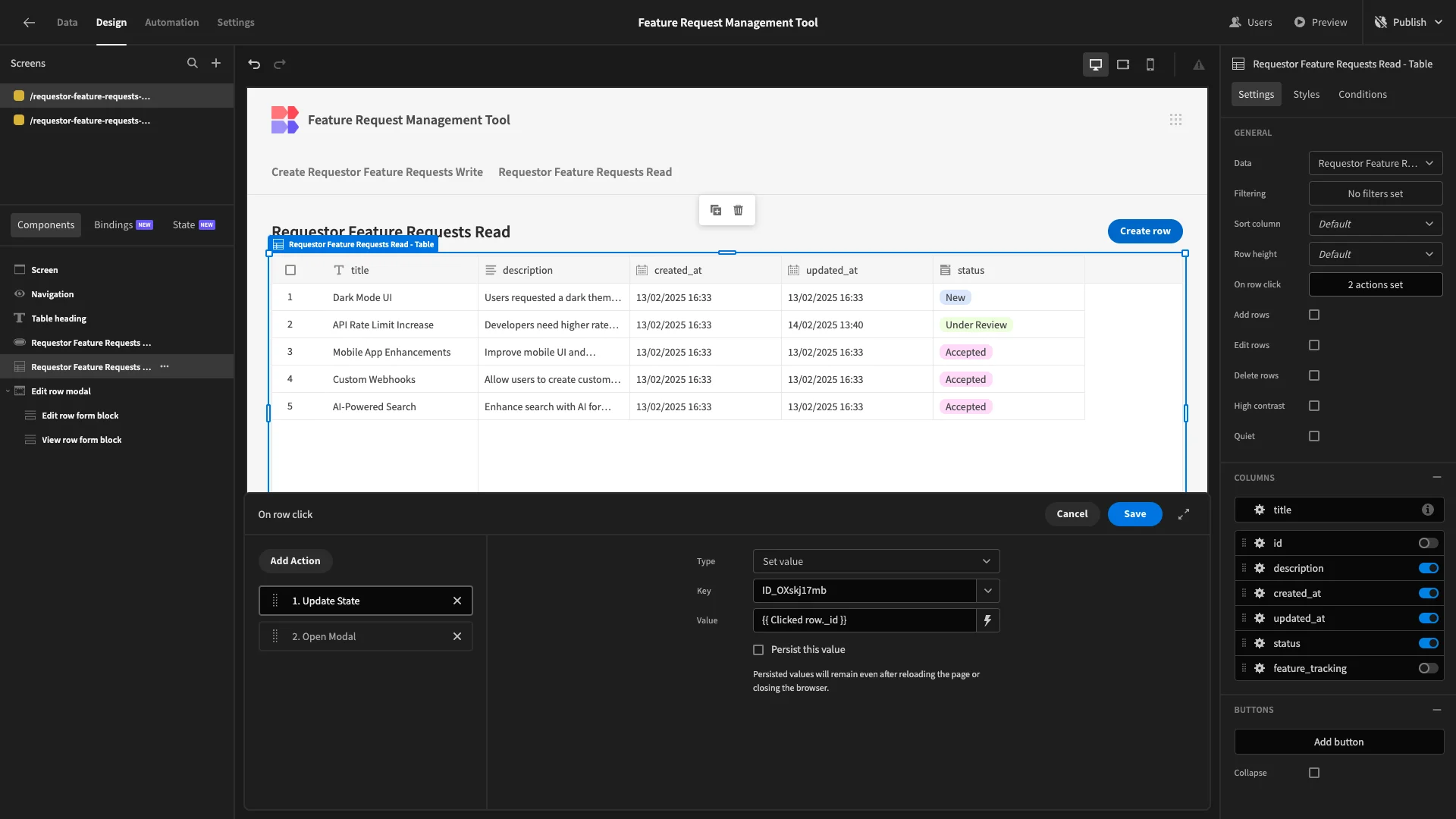This screenshot has height=819, width=1456.
Task: Switch to the Styles tab
Action: click(1306, 94)
